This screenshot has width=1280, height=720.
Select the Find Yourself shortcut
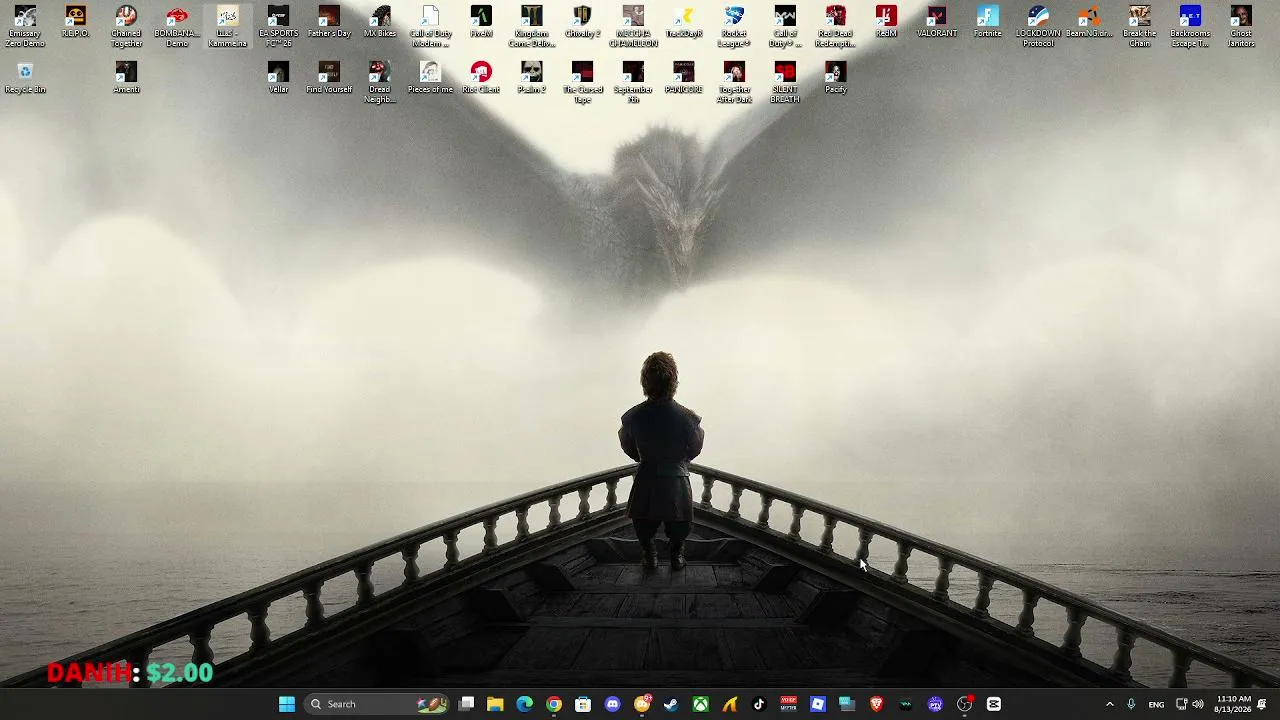click(329, 78)
